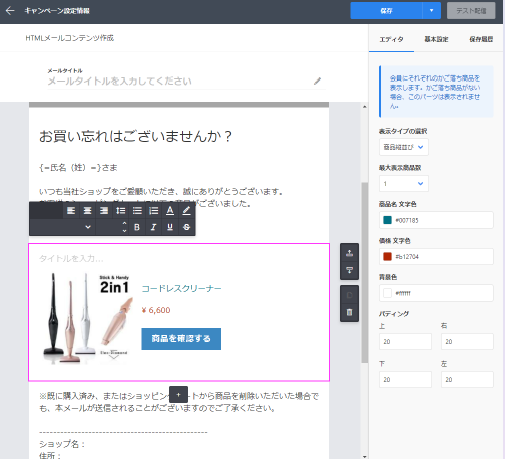
Task: Click the ショップ名： footer line
Action: [x=62, y=444]
